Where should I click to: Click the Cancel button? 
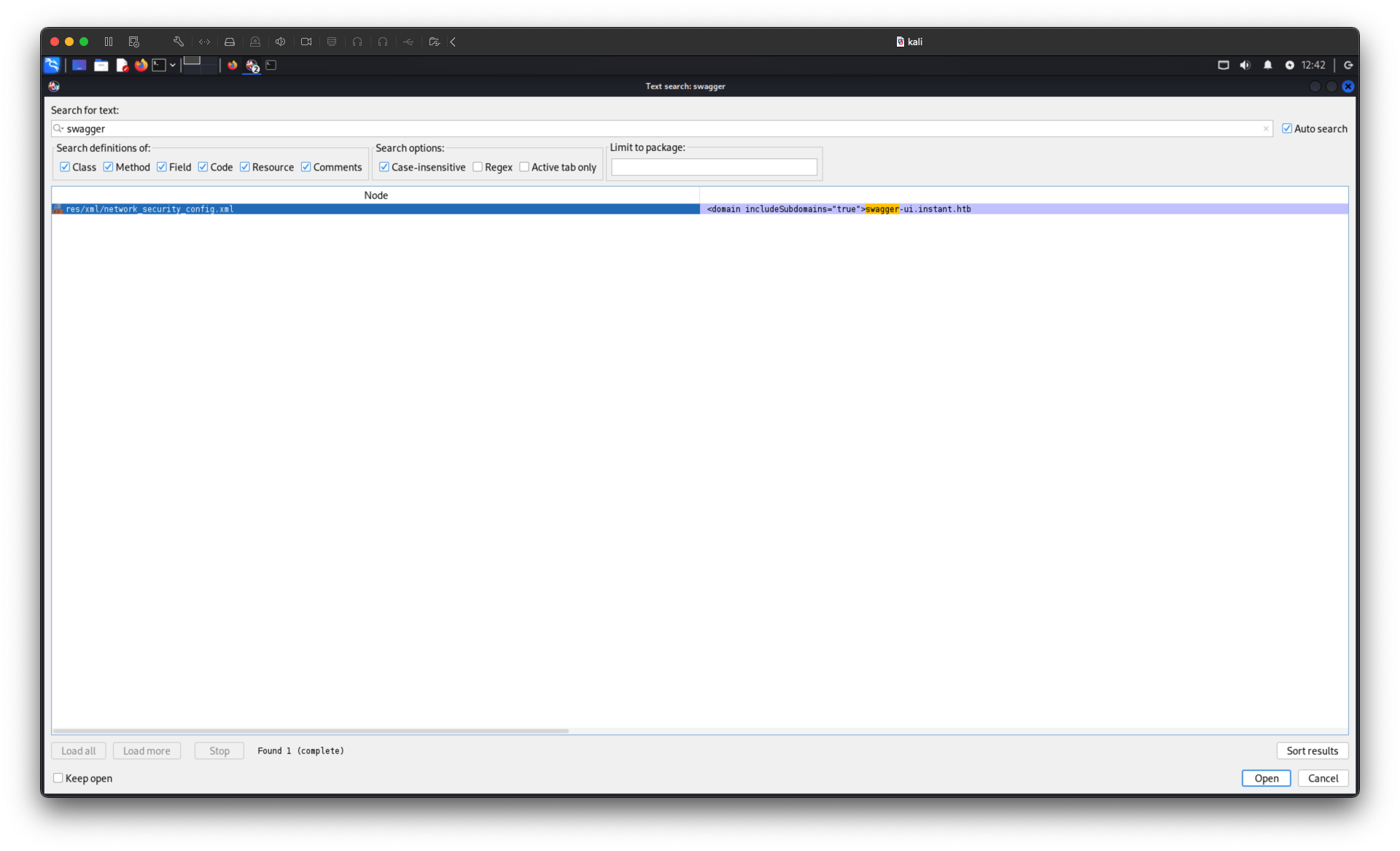click(1323, 778)
